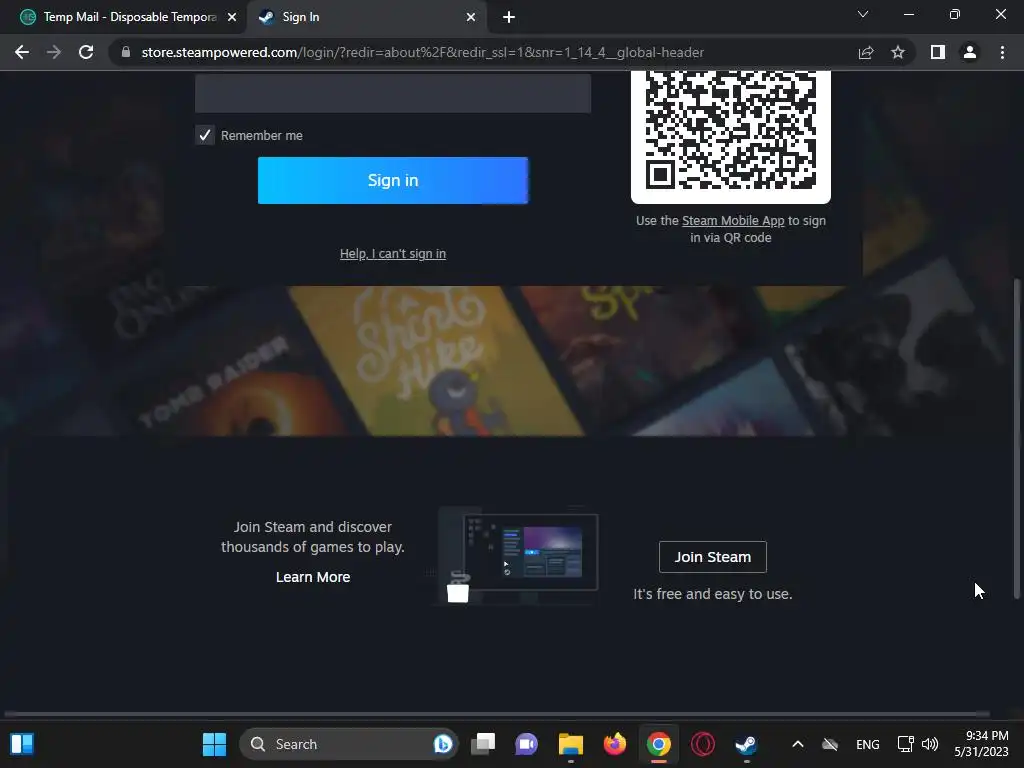Viewport: 1024px width, 768px height.
Task: Click the blue Sign in button
Action: [393, 180]
